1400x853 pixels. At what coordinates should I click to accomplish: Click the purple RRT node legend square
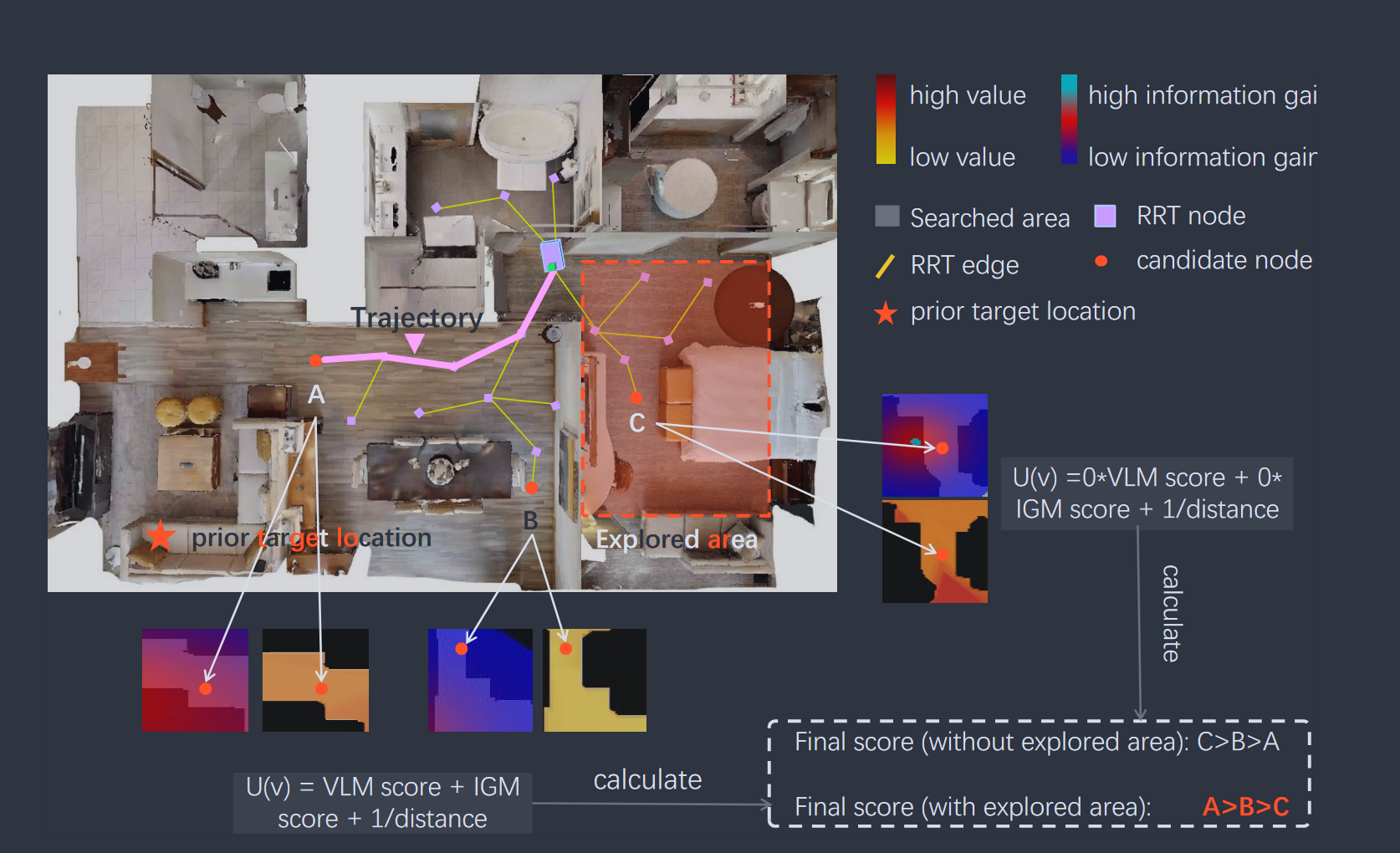click(x=1105, y=217)
